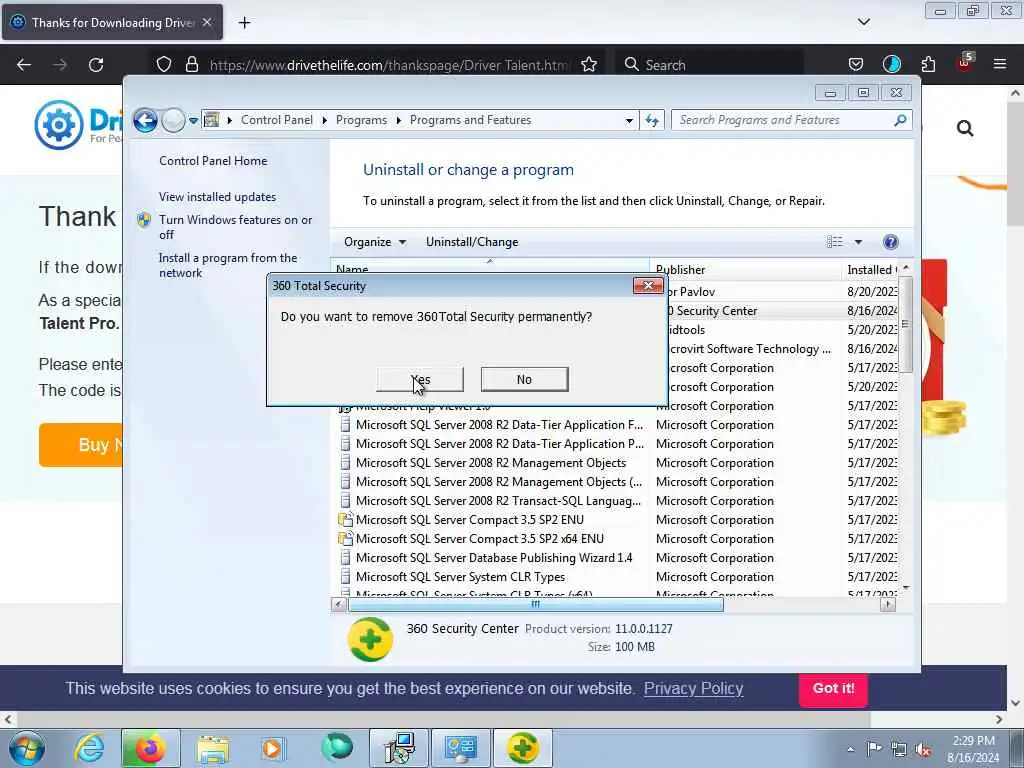
Task: Open the Privacy Policy link
Action: point(694,688)
